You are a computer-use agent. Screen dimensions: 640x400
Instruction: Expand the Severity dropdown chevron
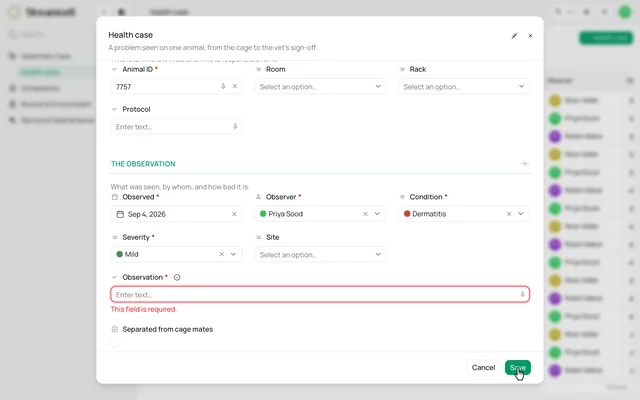233,254
